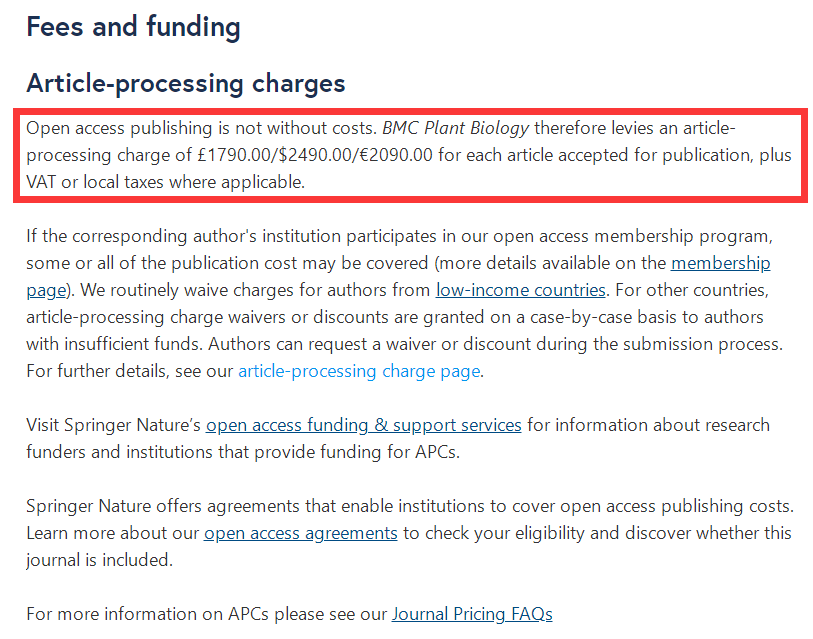Click the Authors can request a waiver sentence

coord(495,344)
